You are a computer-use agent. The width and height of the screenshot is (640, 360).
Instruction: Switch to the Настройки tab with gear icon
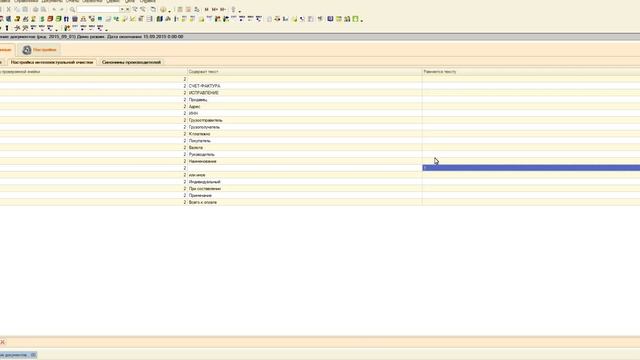tap(40, 50)
